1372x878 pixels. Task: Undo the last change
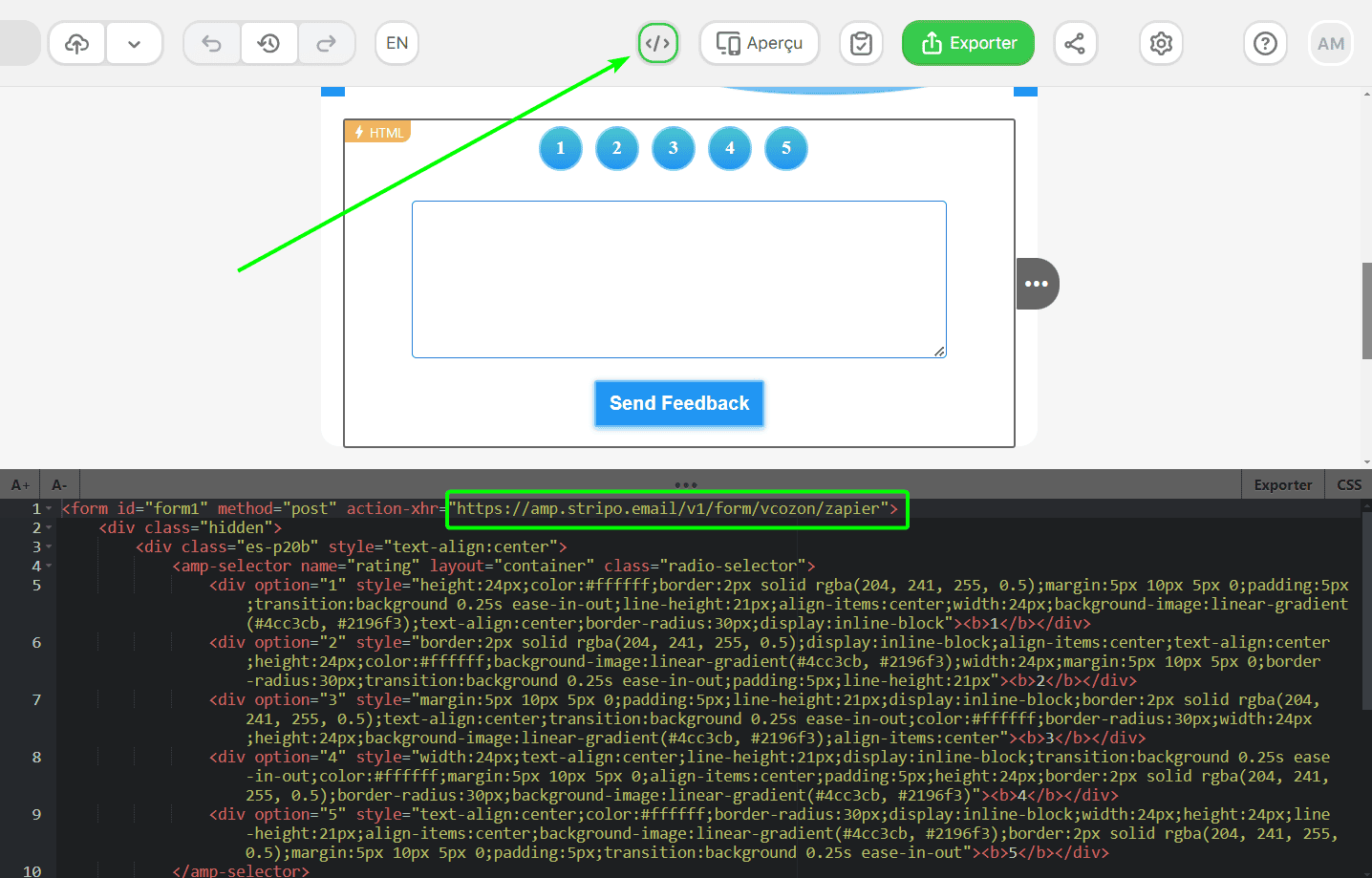[212, 43]
